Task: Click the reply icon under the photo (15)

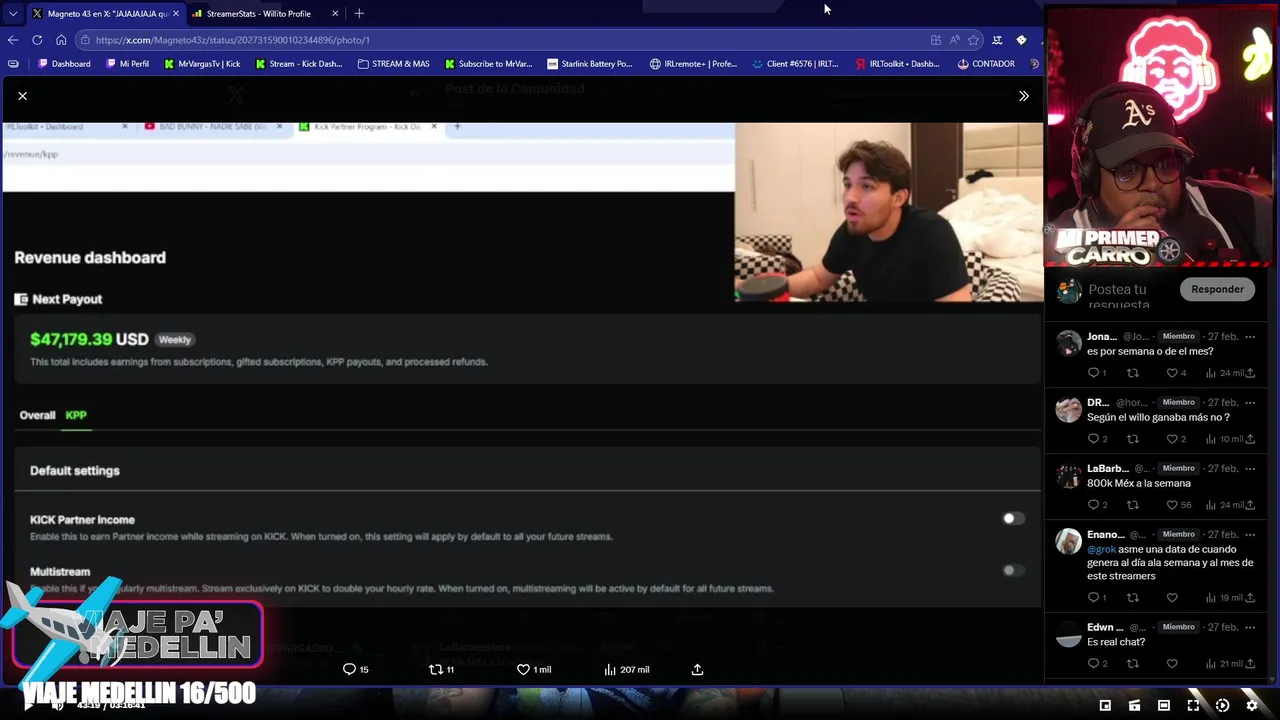Action: pyautogui.click(x=349, y=669)
